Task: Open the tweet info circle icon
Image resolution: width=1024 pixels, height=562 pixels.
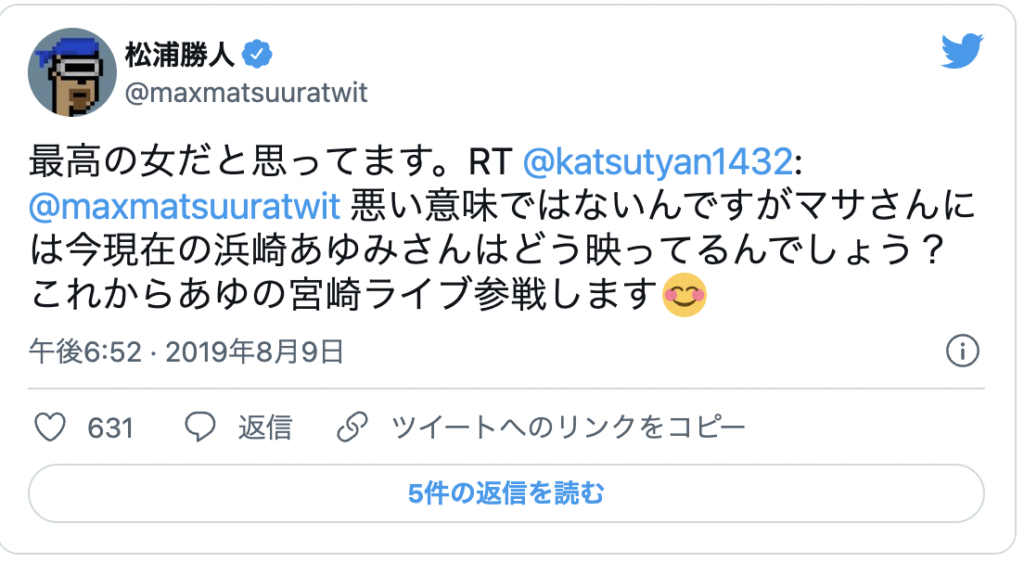Action: (963, 351)
